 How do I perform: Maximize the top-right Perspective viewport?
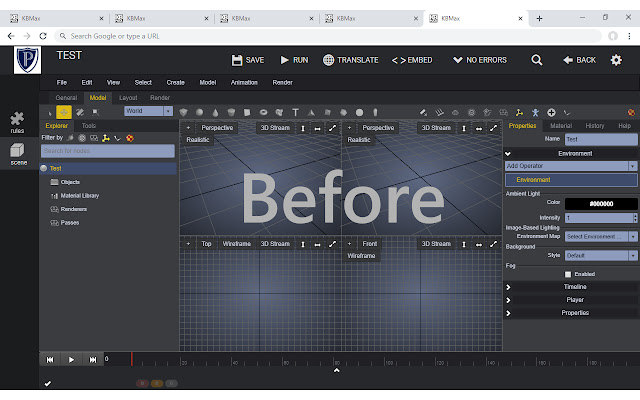[494, 128]
